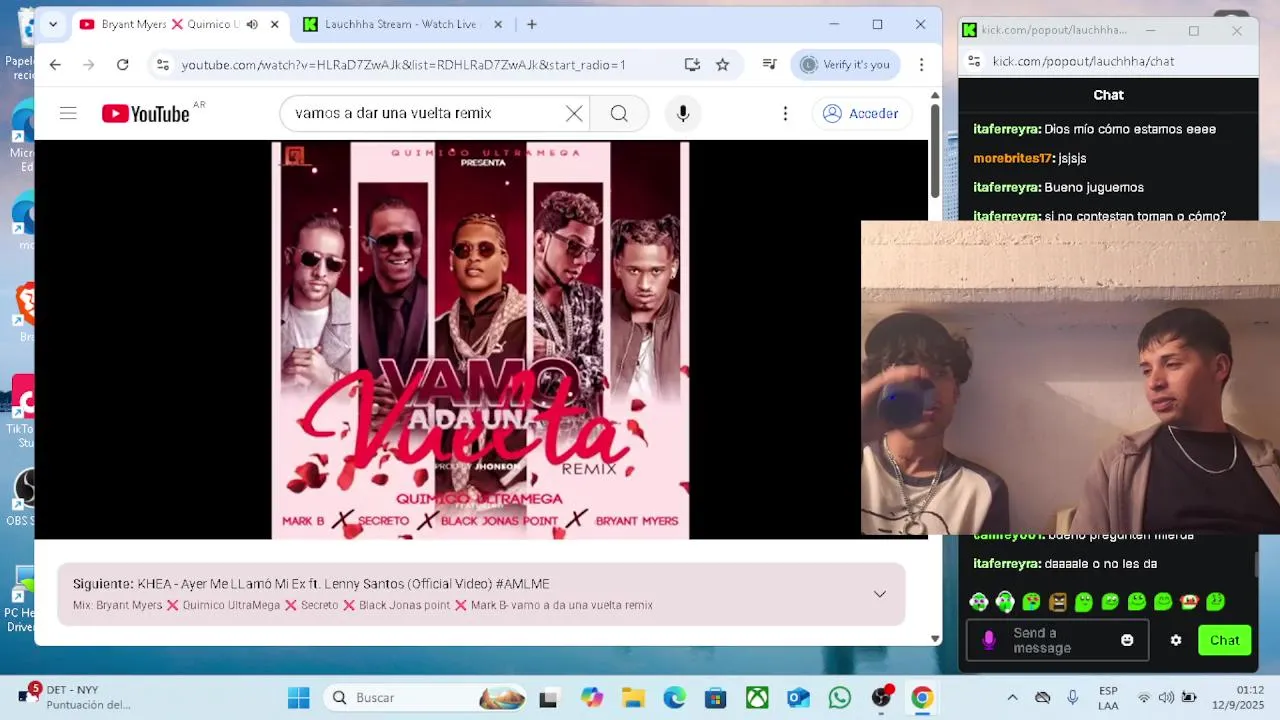
Task: Open a new Chrome tab
Action: tap(532, 24)
